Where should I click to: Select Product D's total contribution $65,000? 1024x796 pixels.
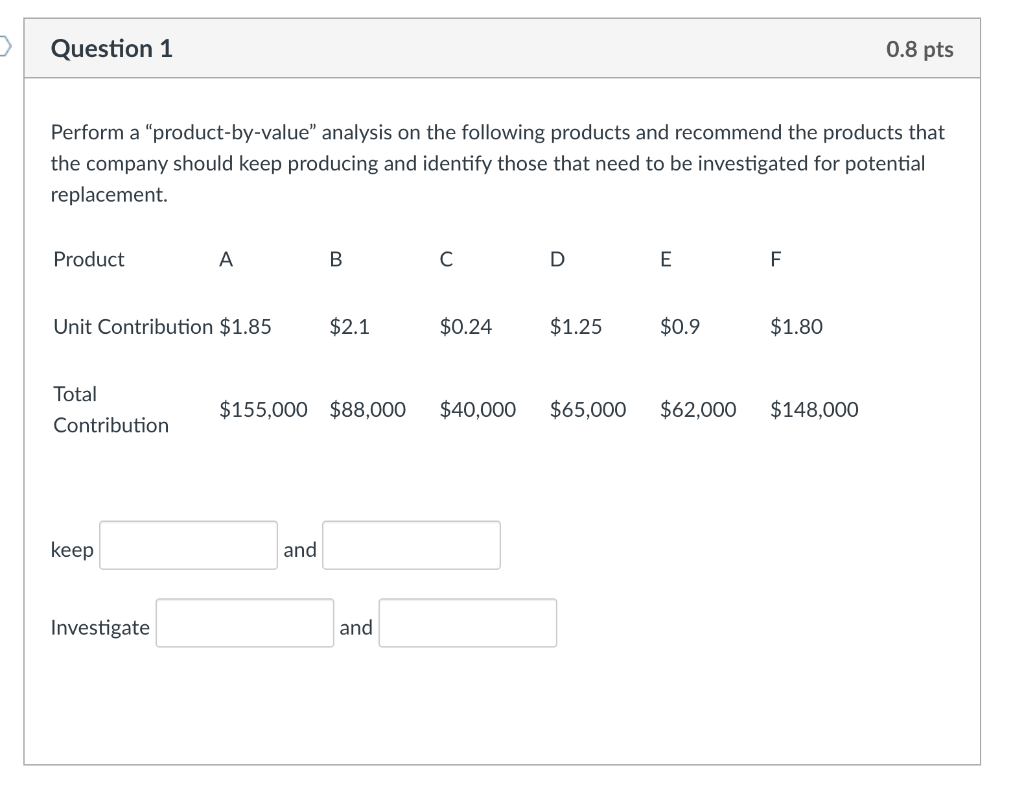(588, 409)
